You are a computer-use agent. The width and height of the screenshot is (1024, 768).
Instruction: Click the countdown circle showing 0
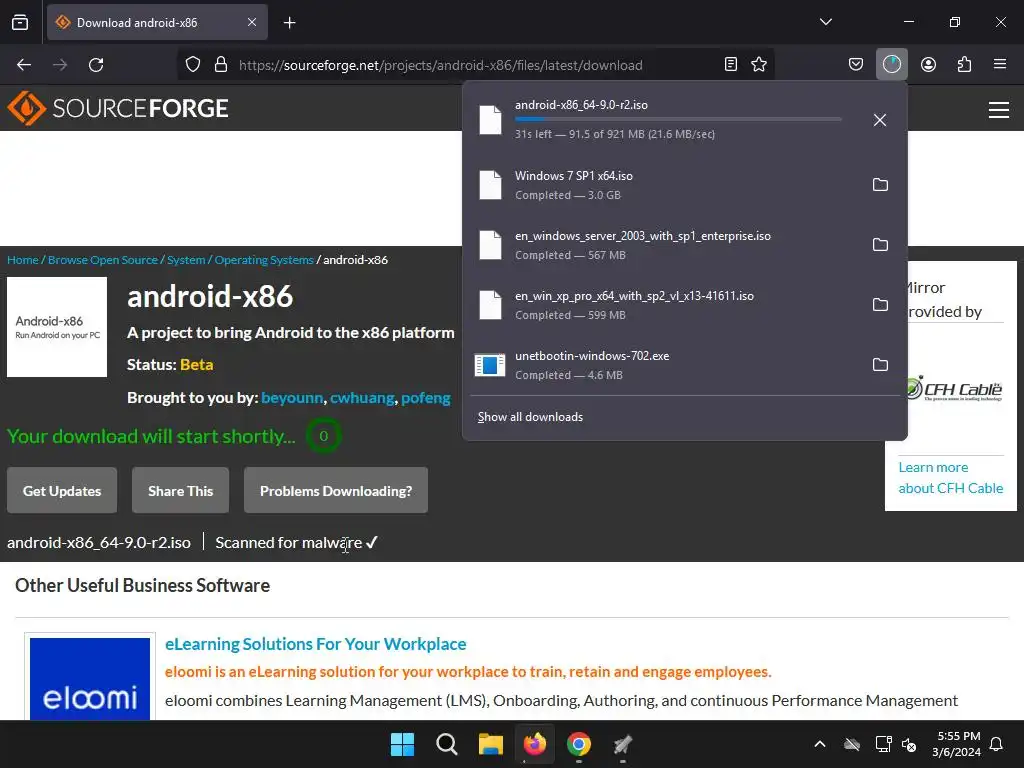pos(323,436)
